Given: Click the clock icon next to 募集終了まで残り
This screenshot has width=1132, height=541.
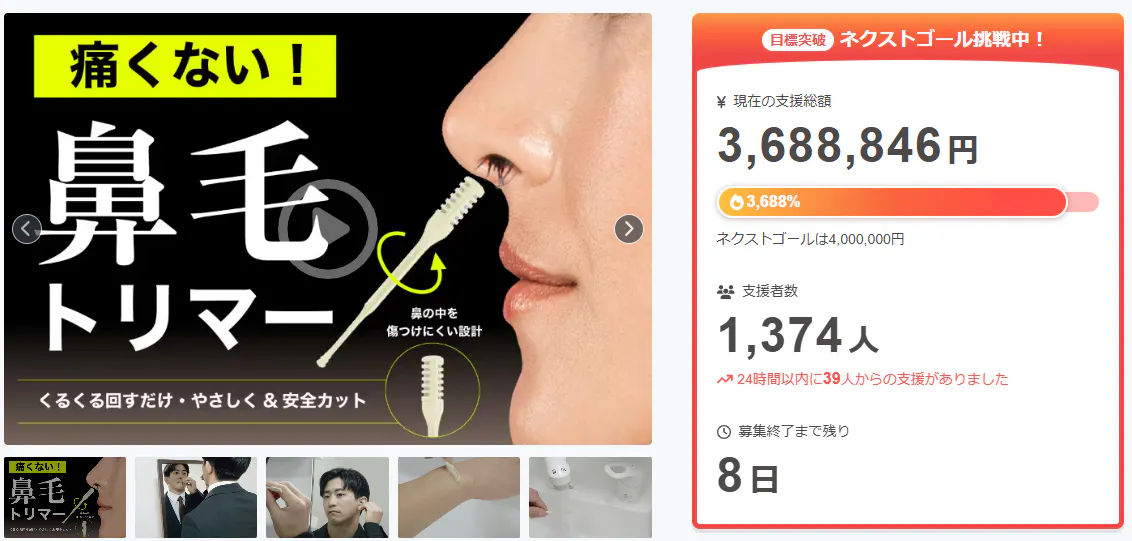Looking at the screenshot, I should pyautogui.click(x=723, y=432).
